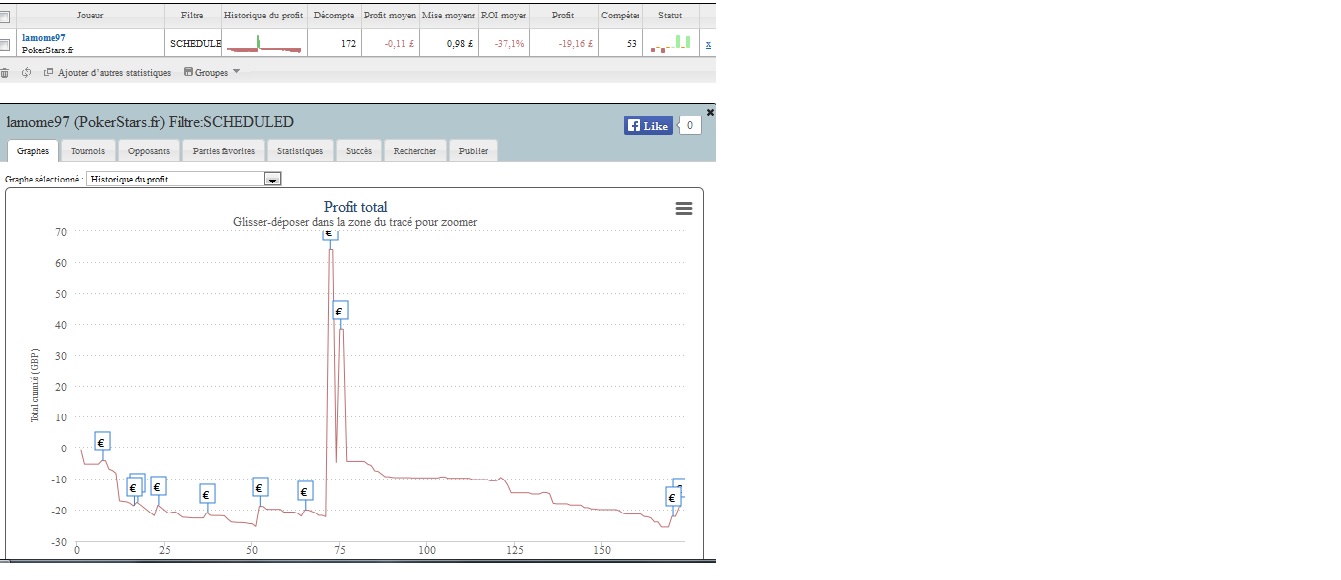Click the Mise moyenne value 0,98 £
Image resolution: width=1341 pixels, height=580 pixels.
pos(458,44)
